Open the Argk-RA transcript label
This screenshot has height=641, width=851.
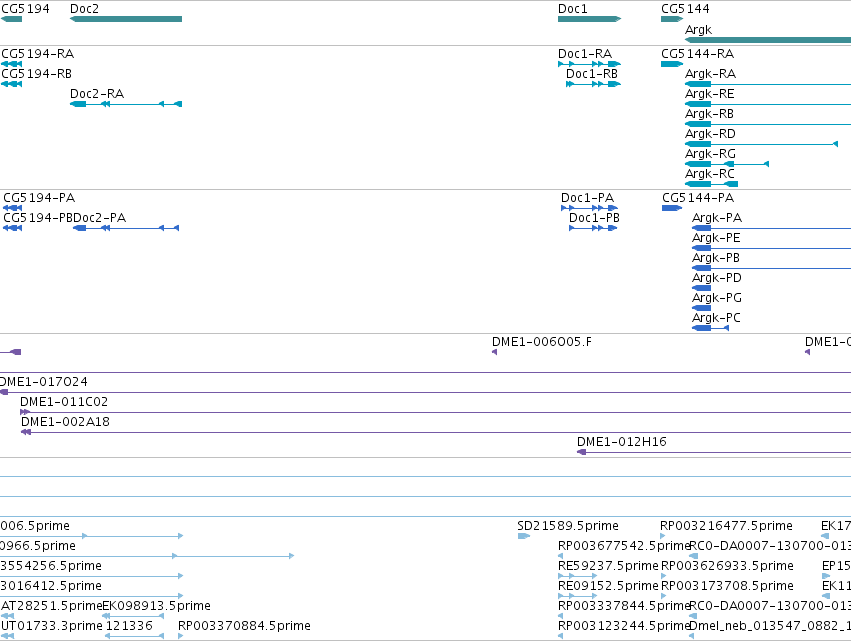click(710, 74)
